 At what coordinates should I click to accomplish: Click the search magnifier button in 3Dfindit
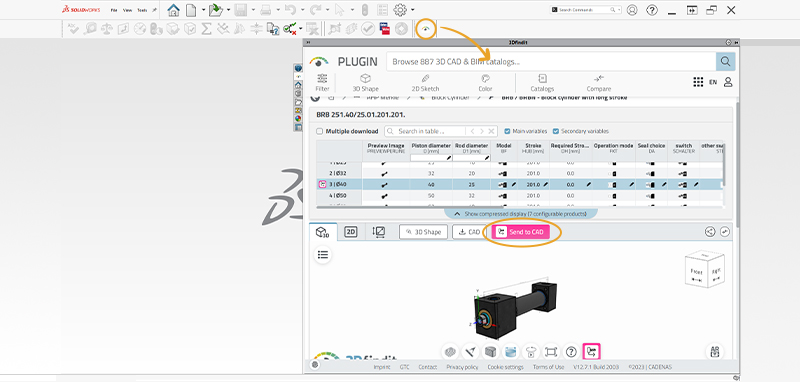(726, 62)
